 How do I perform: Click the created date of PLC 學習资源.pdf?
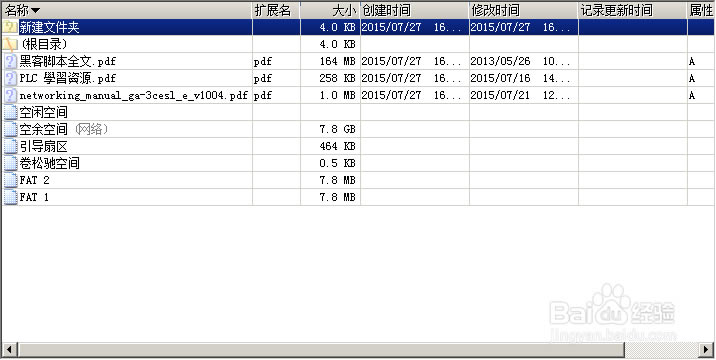[411, 78]
